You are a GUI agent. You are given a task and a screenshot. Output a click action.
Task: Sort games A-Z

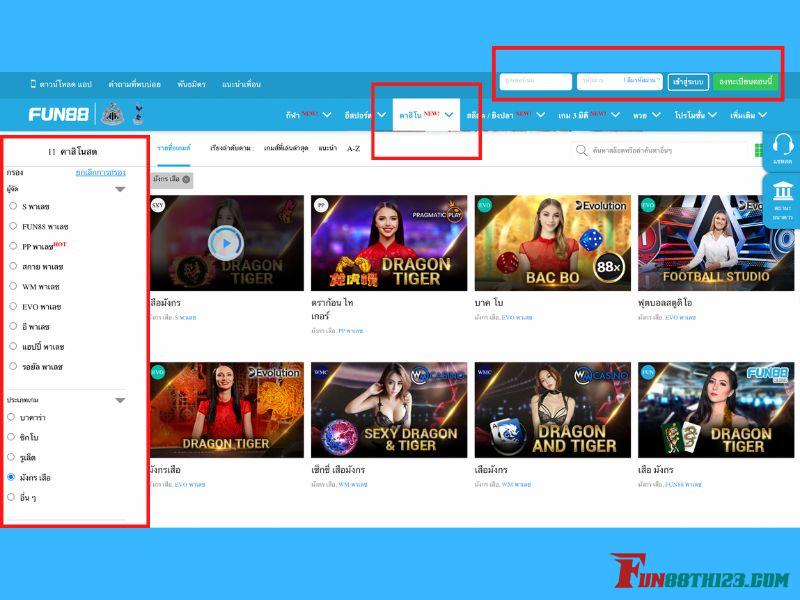click(x=354, y=148)
